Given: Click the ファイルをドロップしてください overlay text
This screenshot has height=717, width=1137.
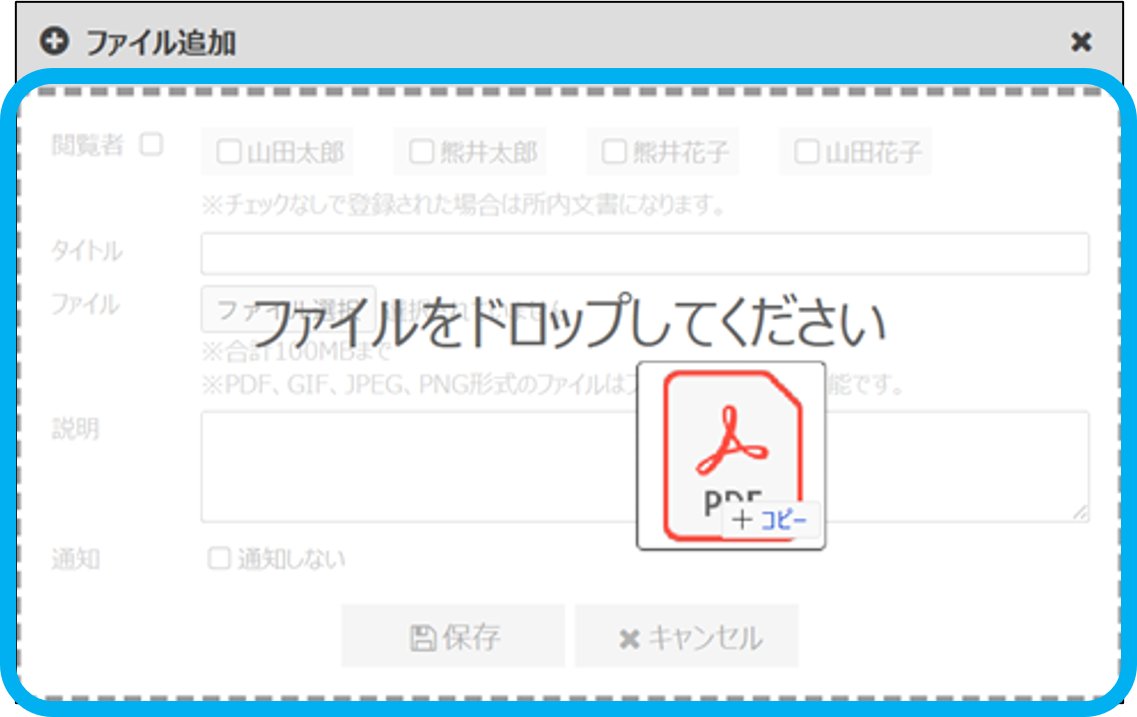Looking at the screenshot, I should pos(568,322).
